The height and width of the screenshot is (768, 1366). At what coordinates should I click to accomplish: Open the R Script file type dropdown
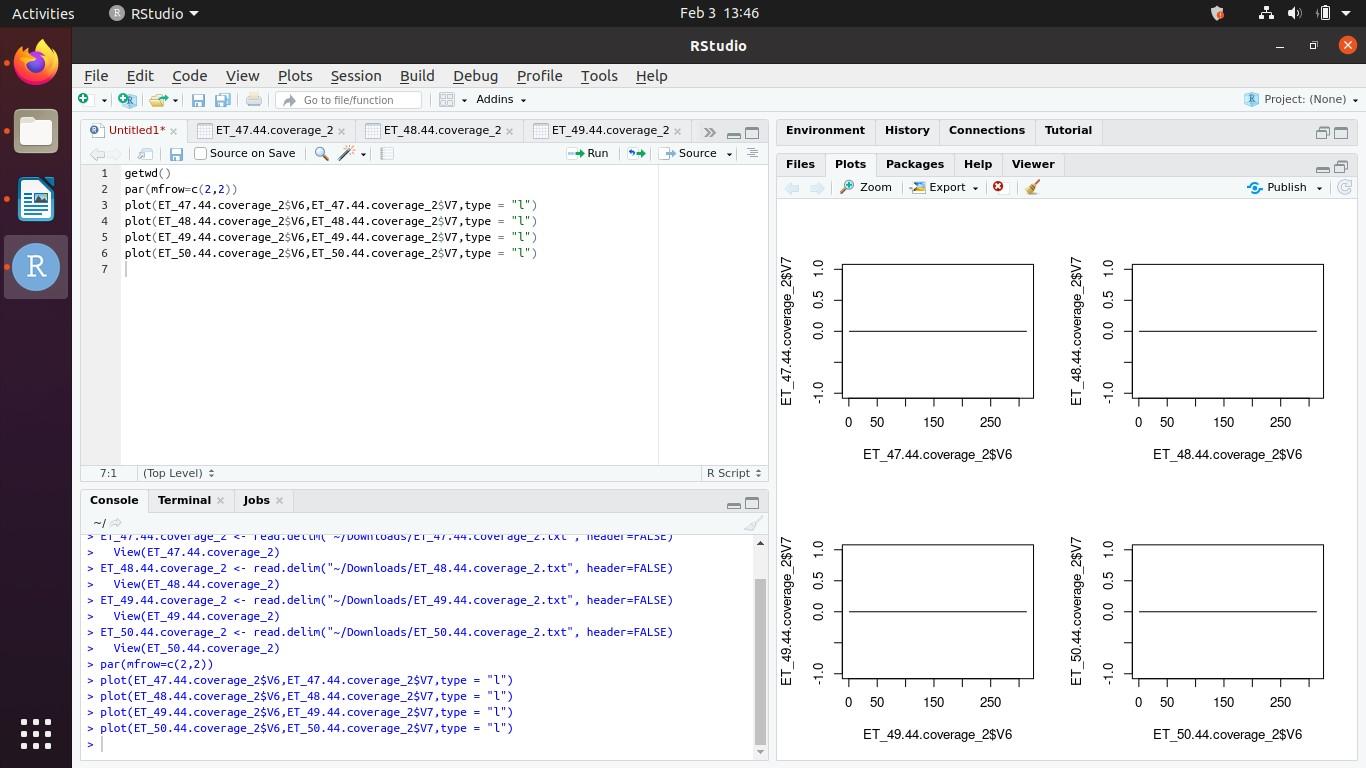[733, 472]
